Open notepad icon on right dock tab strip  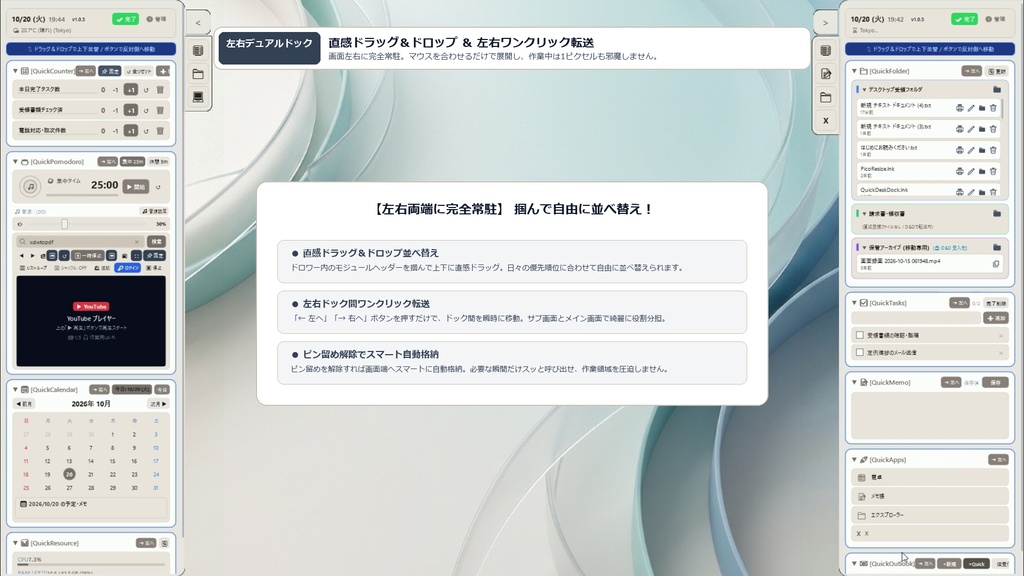(825, 74)
